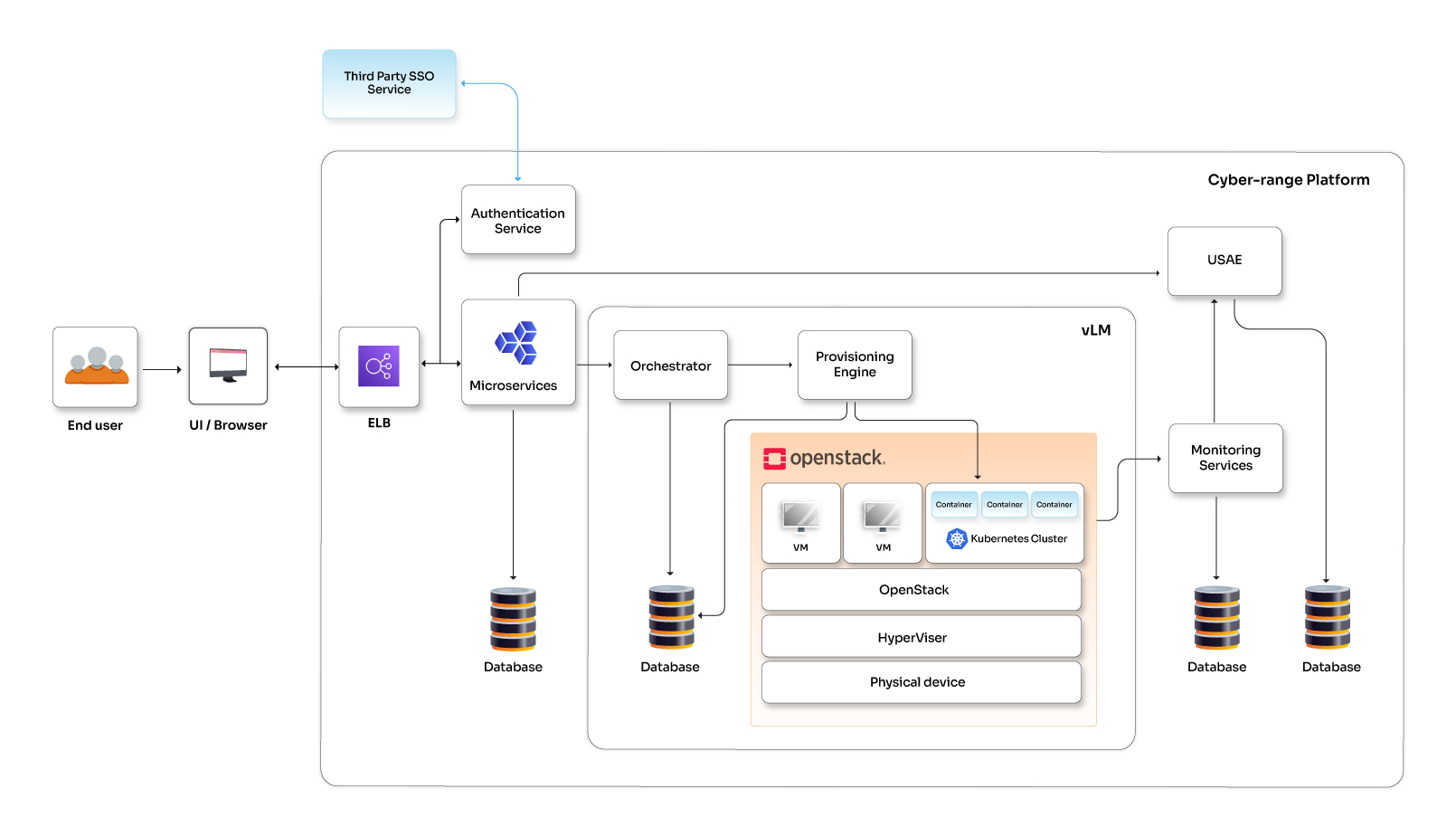Click the End user people icon
Image resolution: width=1456 pixels, height=836 pixels.
tap(96, 366)
